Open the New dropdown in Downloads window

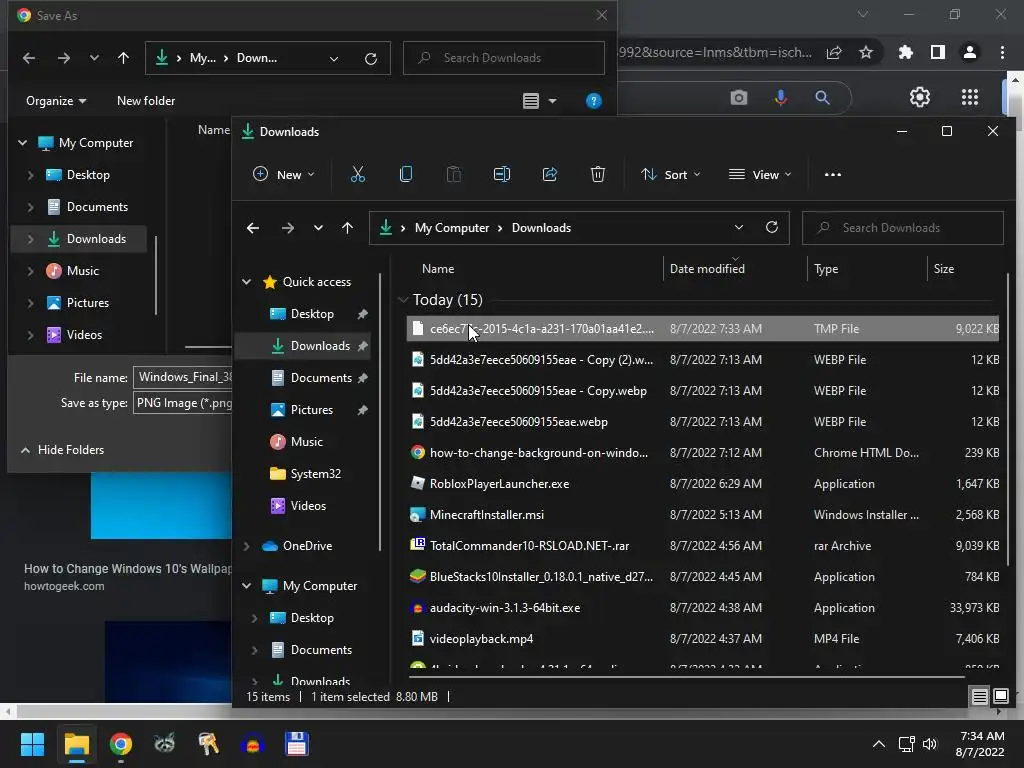283,174
